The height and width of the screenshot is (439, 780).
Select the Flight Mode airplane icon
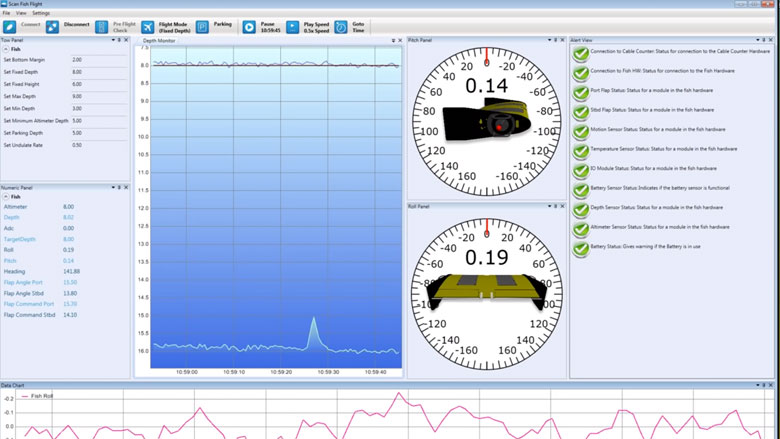[x=148, y=26]
